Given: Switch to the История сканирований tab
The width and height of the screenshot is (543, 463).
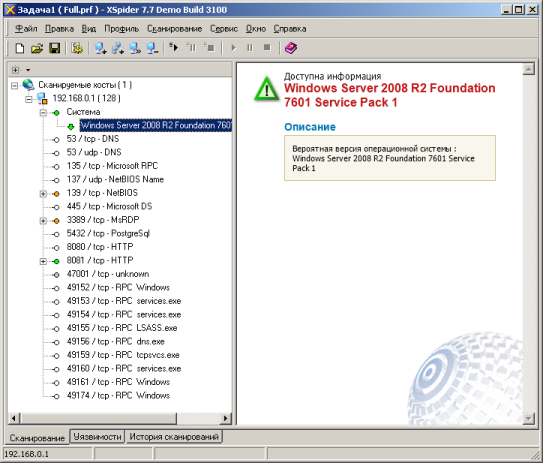Looking at the screenshot, I should point(174,437).
